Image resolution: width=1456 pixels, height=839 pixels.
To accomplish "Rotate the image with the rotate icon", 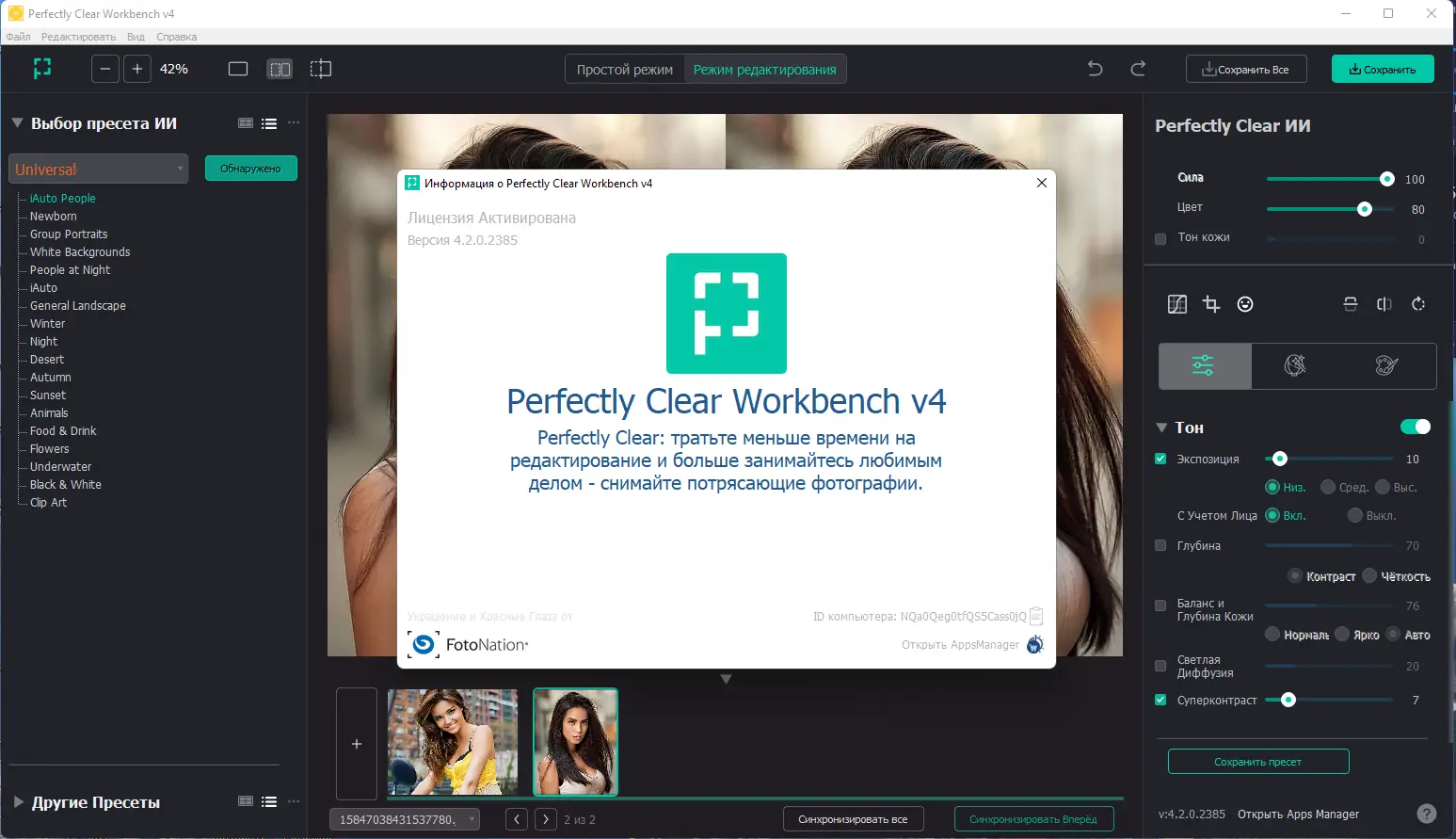I will tap(1417, 304).
